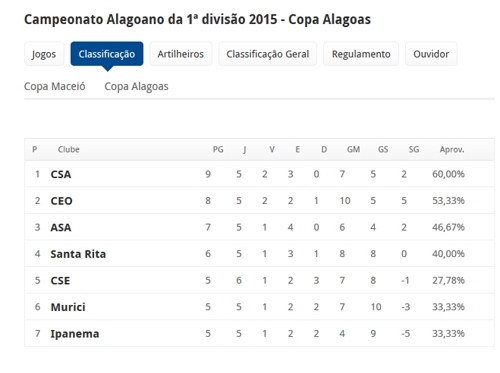The width and height of the screenshot is (500, 373).
Task: Open the Ipanema club entry
Action: click(75, 334)
